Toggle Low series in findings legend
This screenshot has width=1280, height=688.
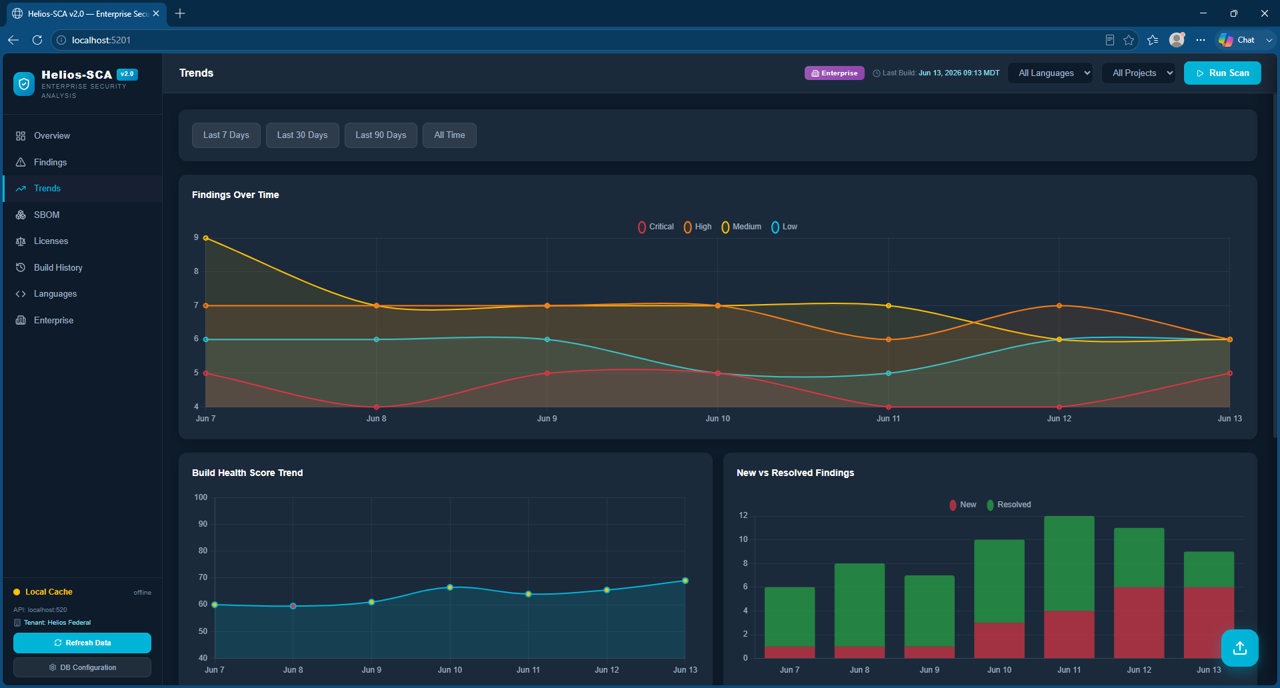click(784, 227)
